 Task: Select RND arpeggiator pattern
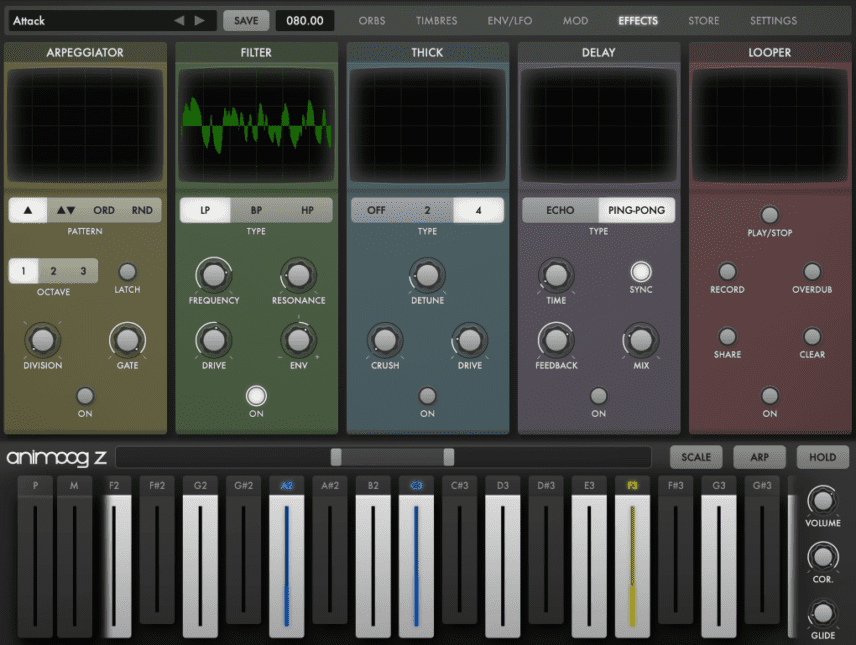[142, 210]
